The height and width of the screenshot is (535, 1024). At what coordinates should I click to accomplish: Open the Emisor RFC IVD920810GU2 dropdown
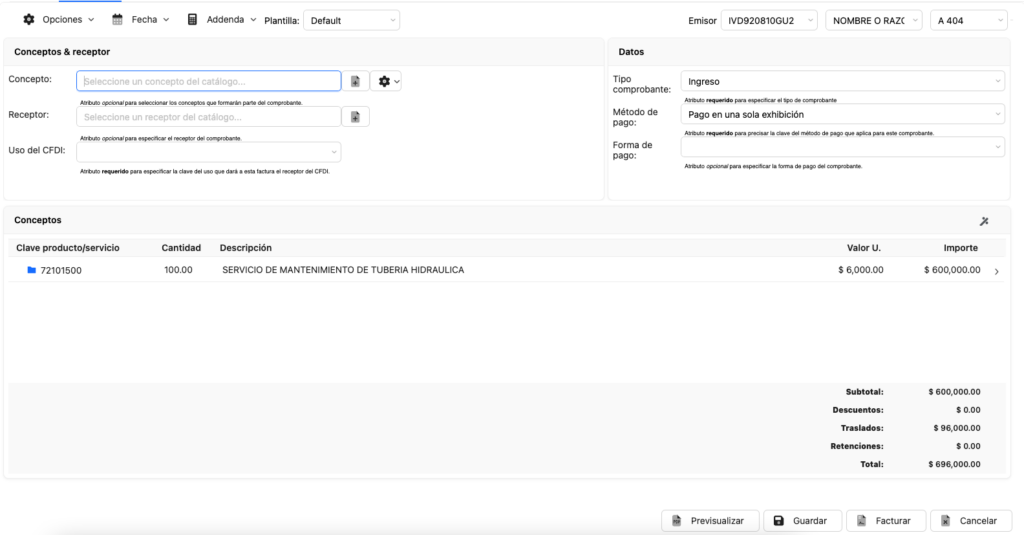pyautogui.click(x=769, y=20)
